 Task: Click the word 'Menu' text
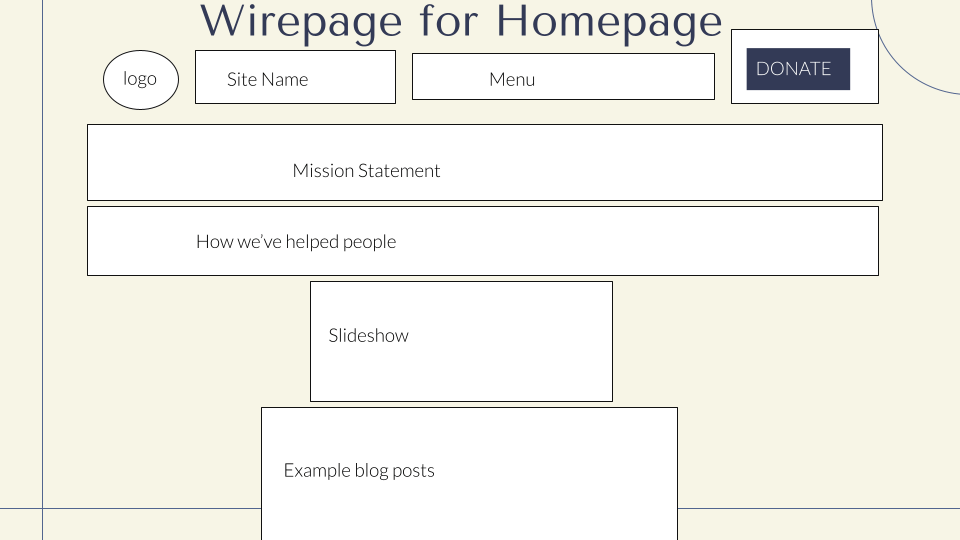pos(512,80)
